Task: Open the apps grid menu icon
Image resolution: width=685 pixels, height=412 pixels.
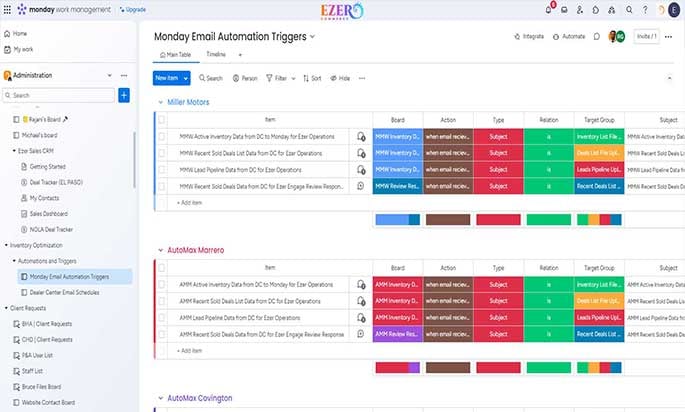Action: click(7, 10)
